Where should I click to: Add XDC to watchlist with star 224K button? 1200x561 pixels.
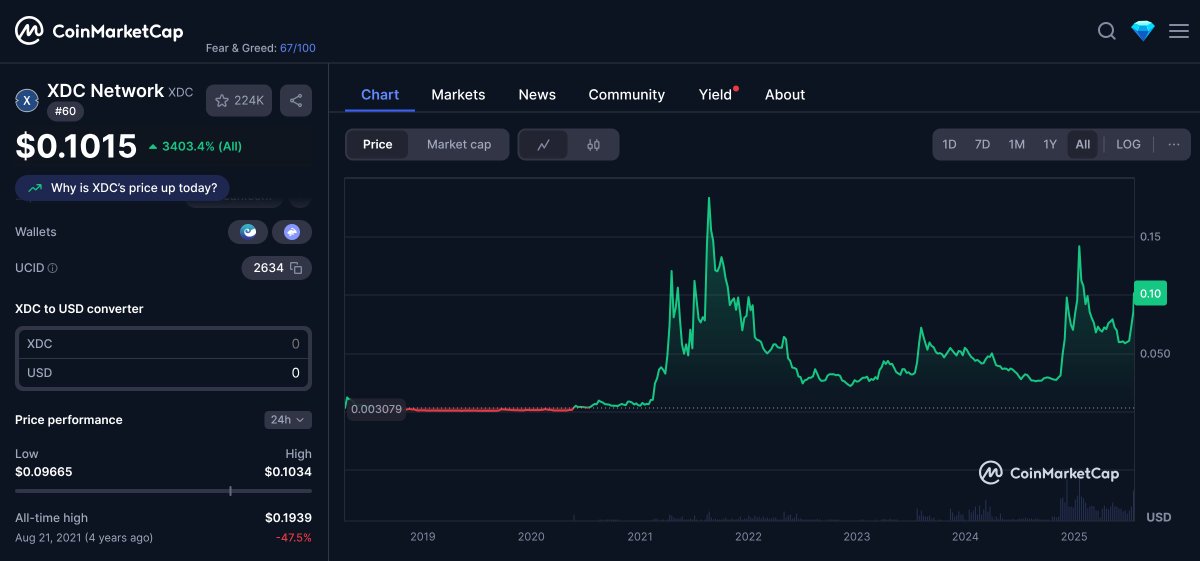coord(239,100)
